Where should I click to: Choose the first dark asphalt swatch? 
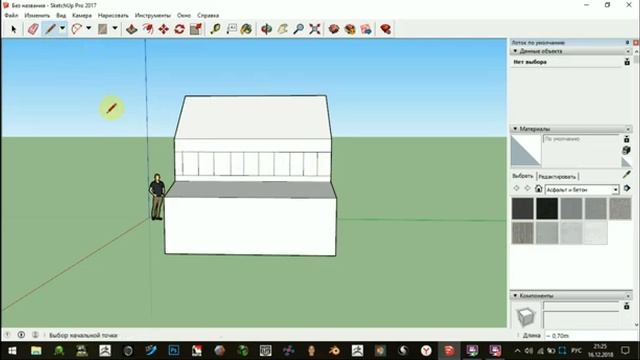coord(522,208)
